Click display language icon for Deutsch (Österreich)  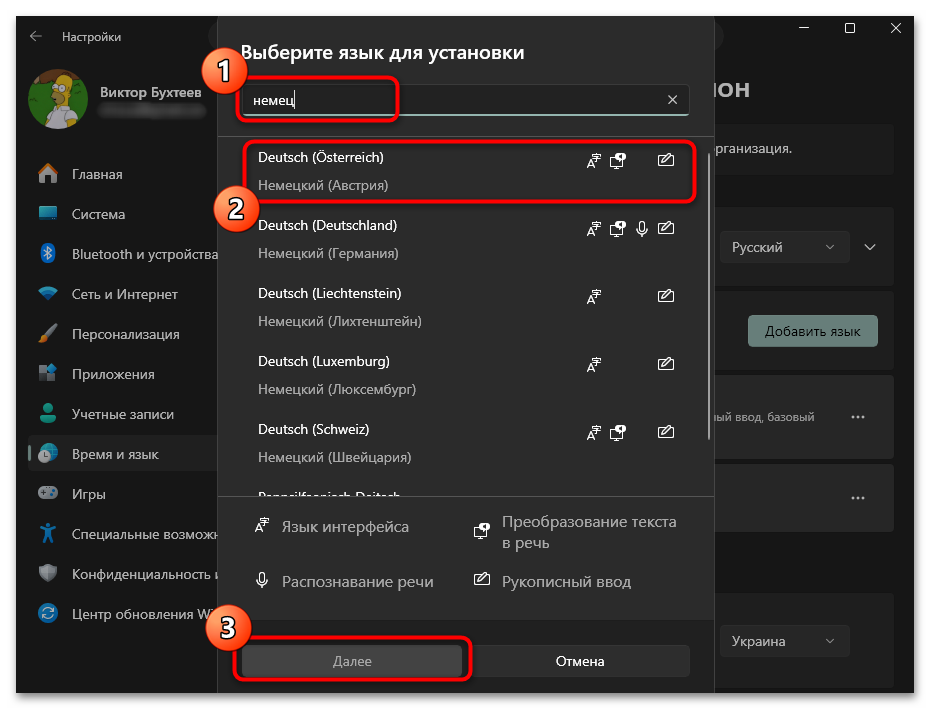click(x=594, y=161)
